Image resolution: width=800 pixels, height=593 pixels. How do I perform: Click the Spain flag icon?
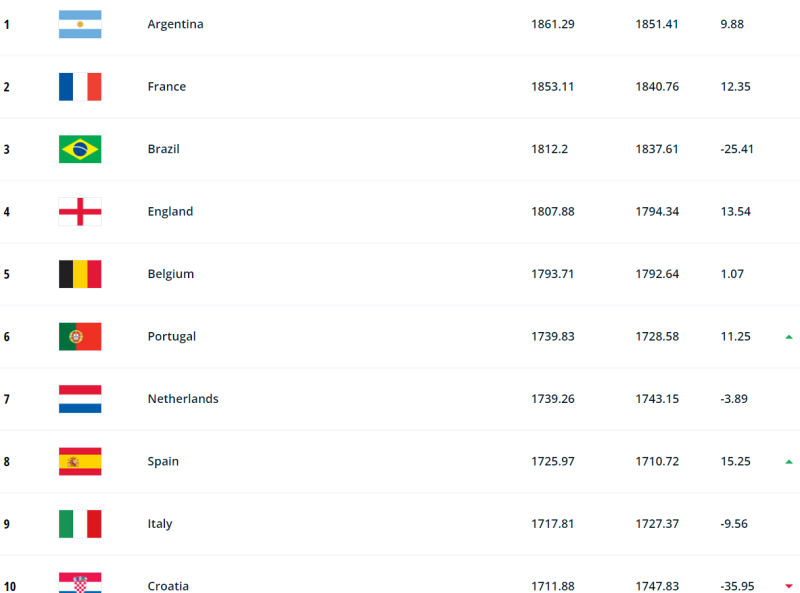click(80, 462)
